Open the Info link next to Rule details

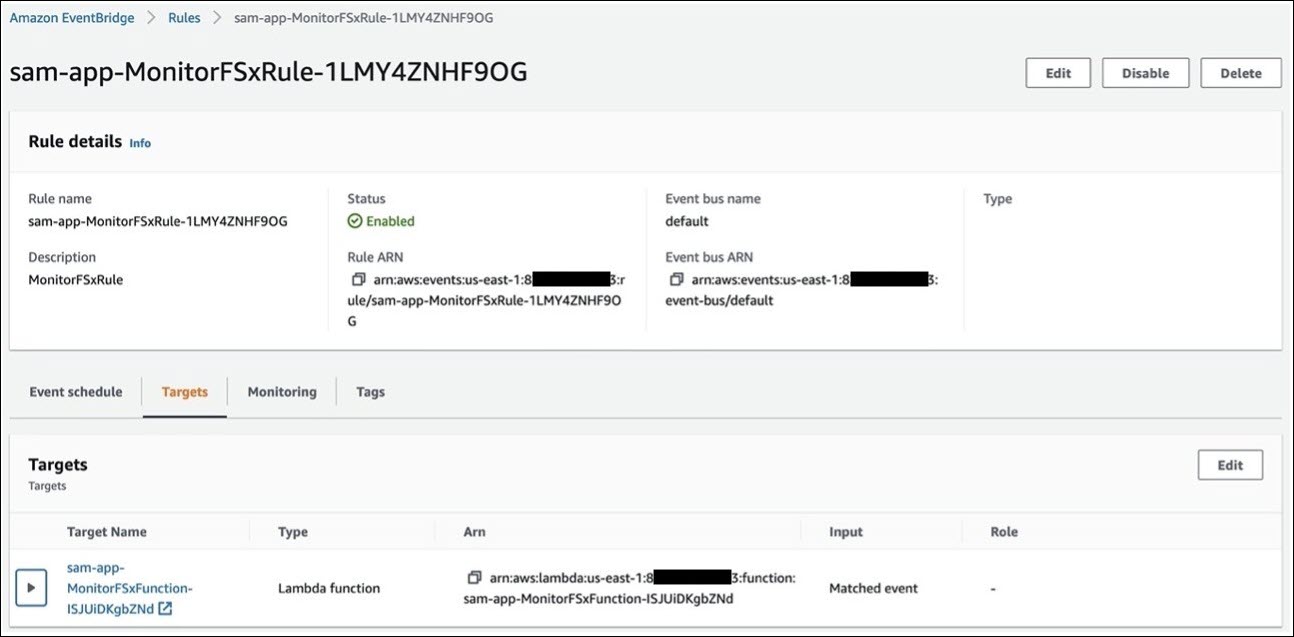[x=140, y=143]
